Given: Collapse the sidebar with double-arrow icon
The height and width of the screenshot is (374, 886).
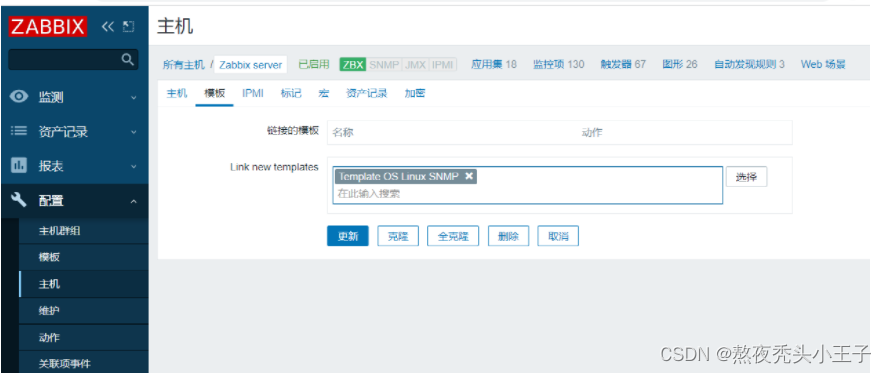Looking at the screenshot, I should click(107, 27).
